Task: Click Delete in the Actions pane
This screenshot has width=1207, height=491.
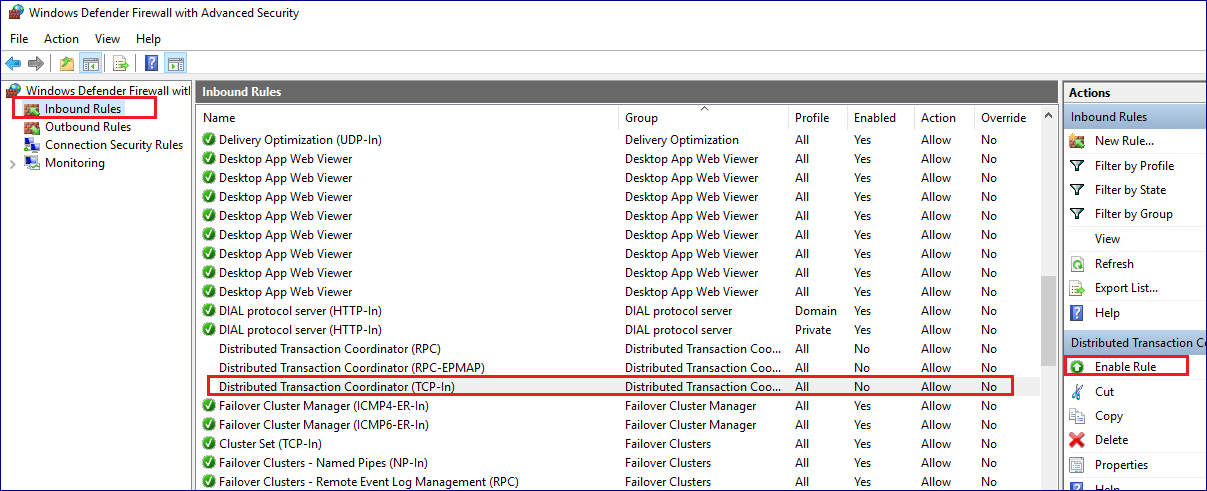Action: pos(1111,440)
